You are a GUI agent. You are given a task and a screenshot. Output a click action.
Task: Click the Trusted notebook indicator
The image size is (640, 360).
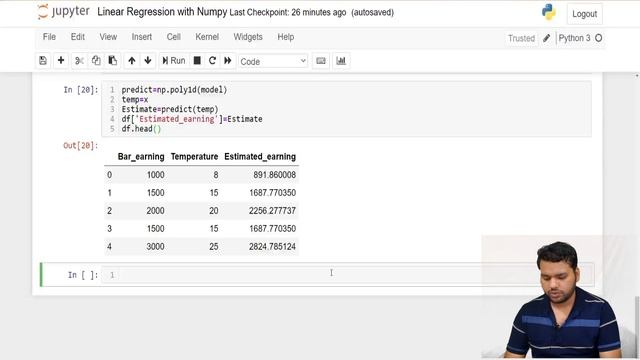coord(521,38)
